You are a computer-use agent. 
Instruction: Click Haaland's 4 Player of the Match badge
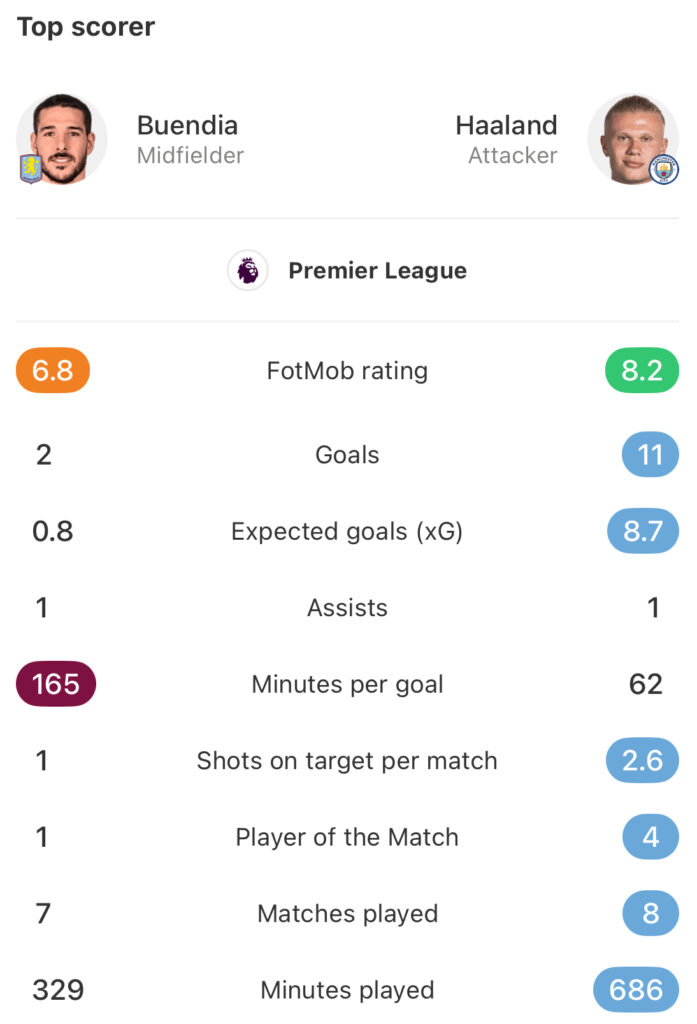point(650,837)
